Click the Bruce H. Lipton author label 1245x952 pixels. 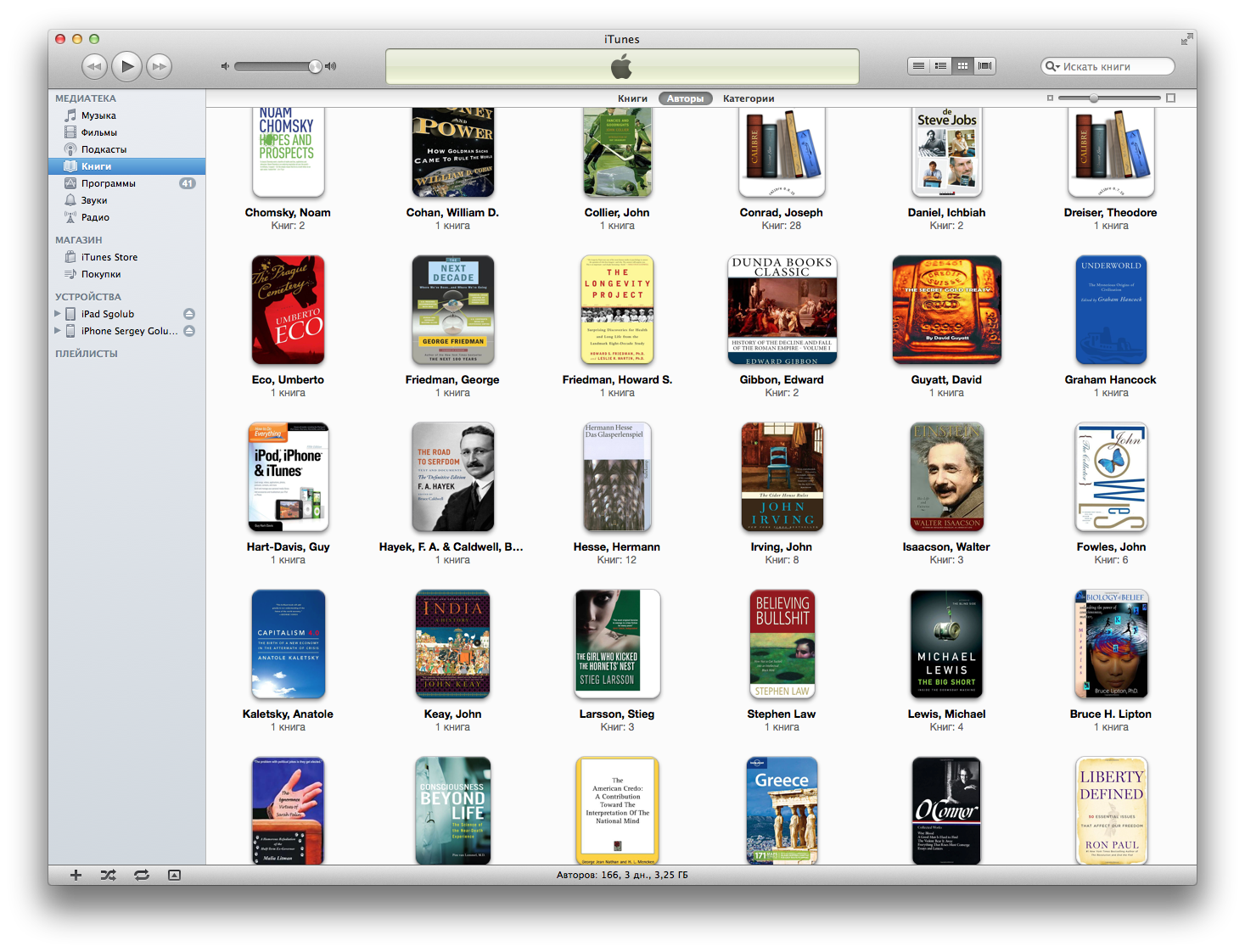[1111, 714]
